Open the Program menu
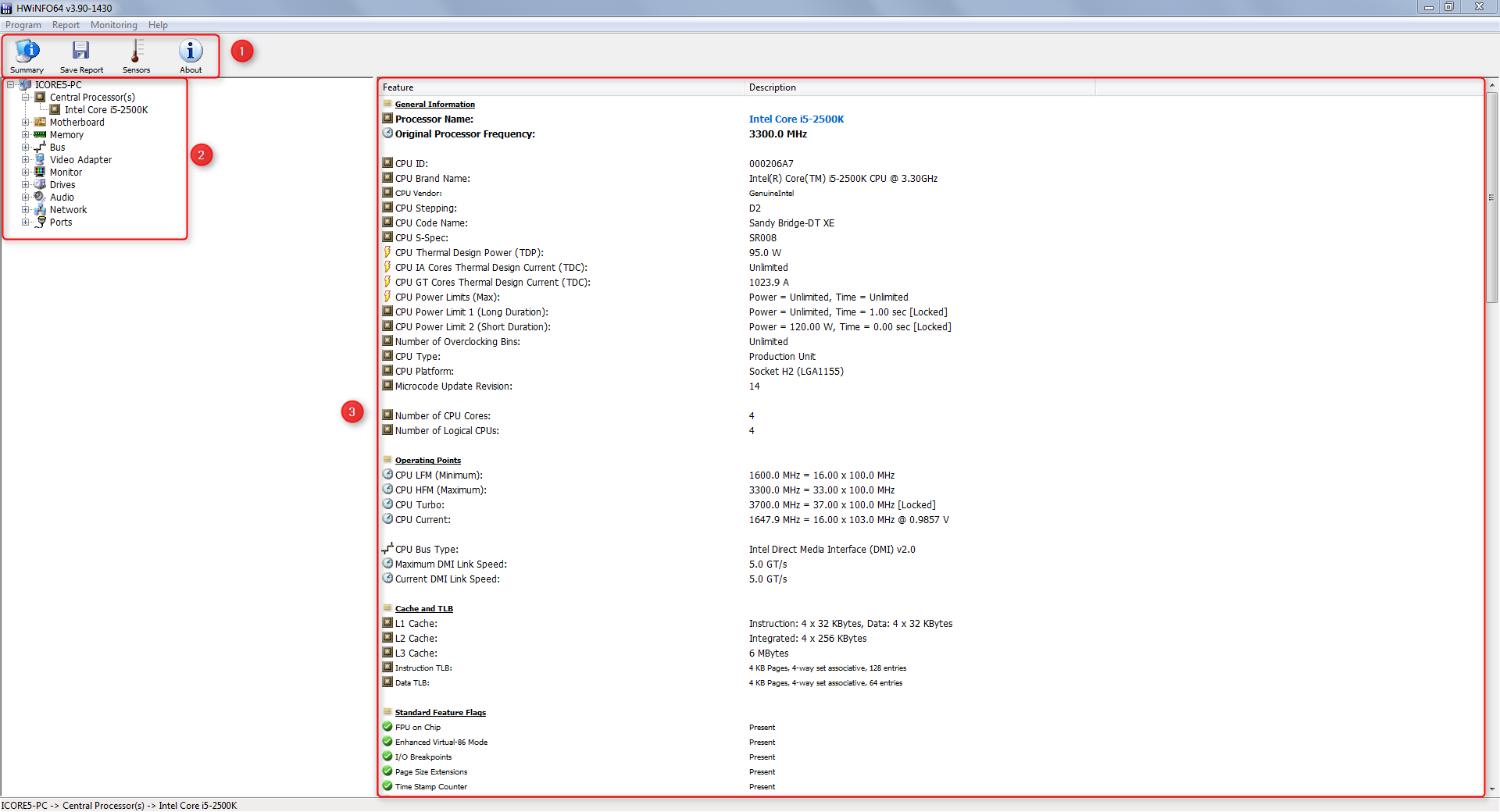This screenshot has width=1500, height=812. (x=23, y=25)
